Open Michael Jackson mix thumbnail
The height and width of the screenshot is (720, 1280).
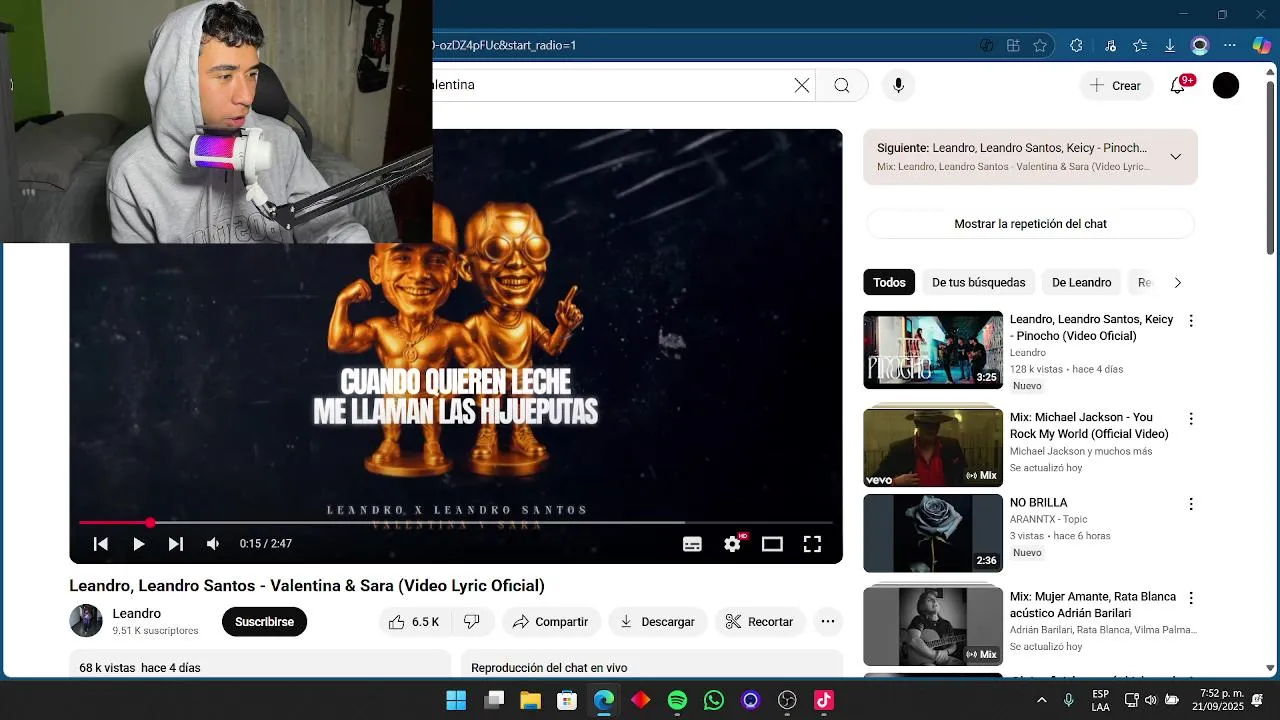click(x=933, y=445)
